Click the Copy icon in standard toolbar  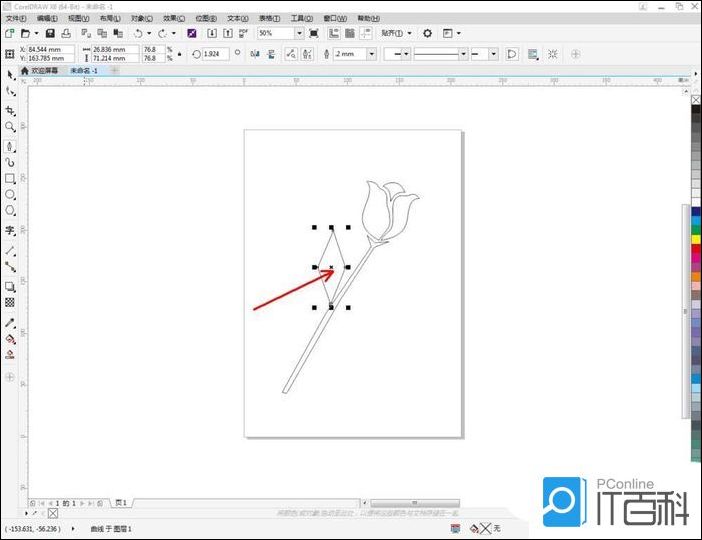[102, 33]
